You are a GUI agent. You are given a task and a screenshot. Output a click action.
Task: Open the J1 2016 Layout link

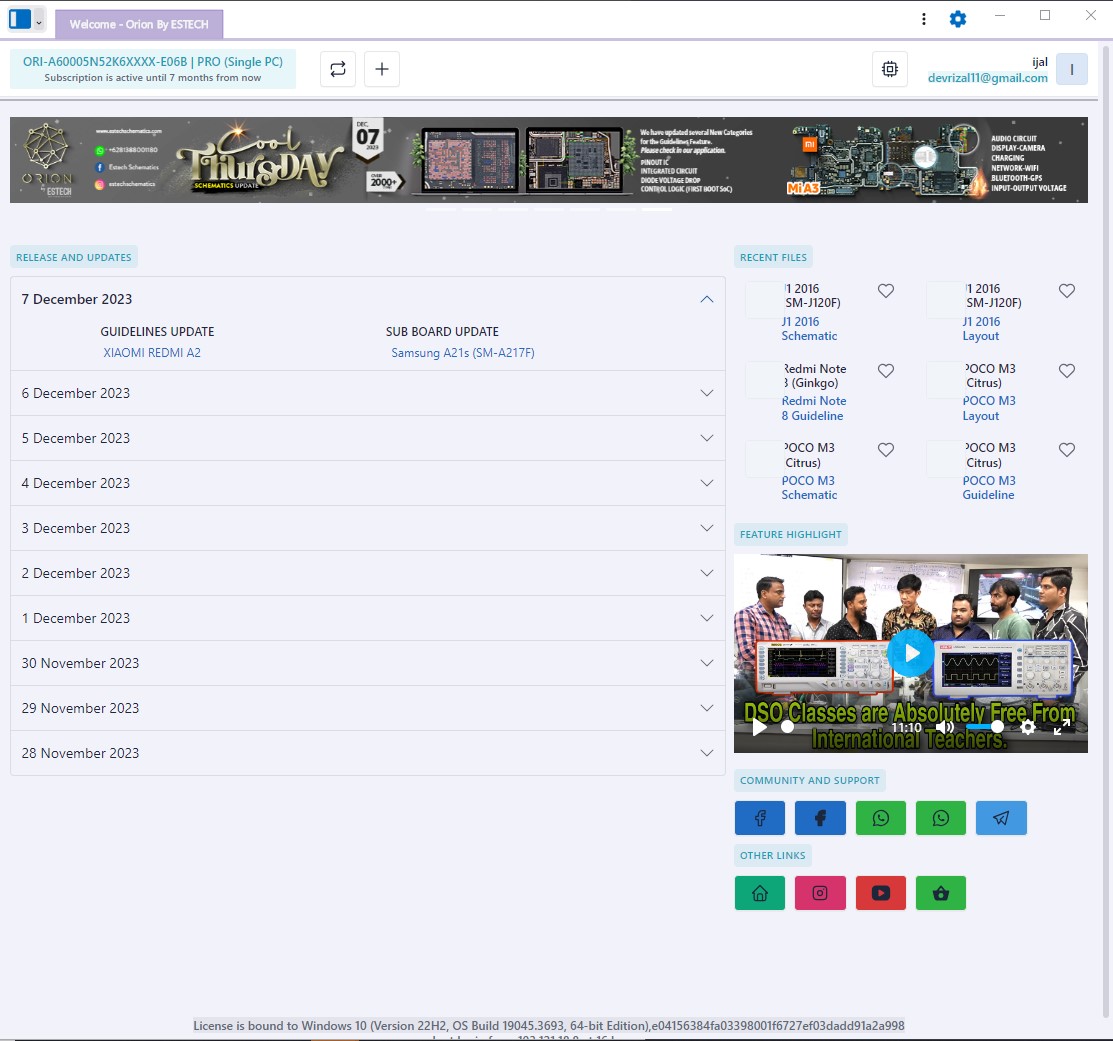(981, 329)
